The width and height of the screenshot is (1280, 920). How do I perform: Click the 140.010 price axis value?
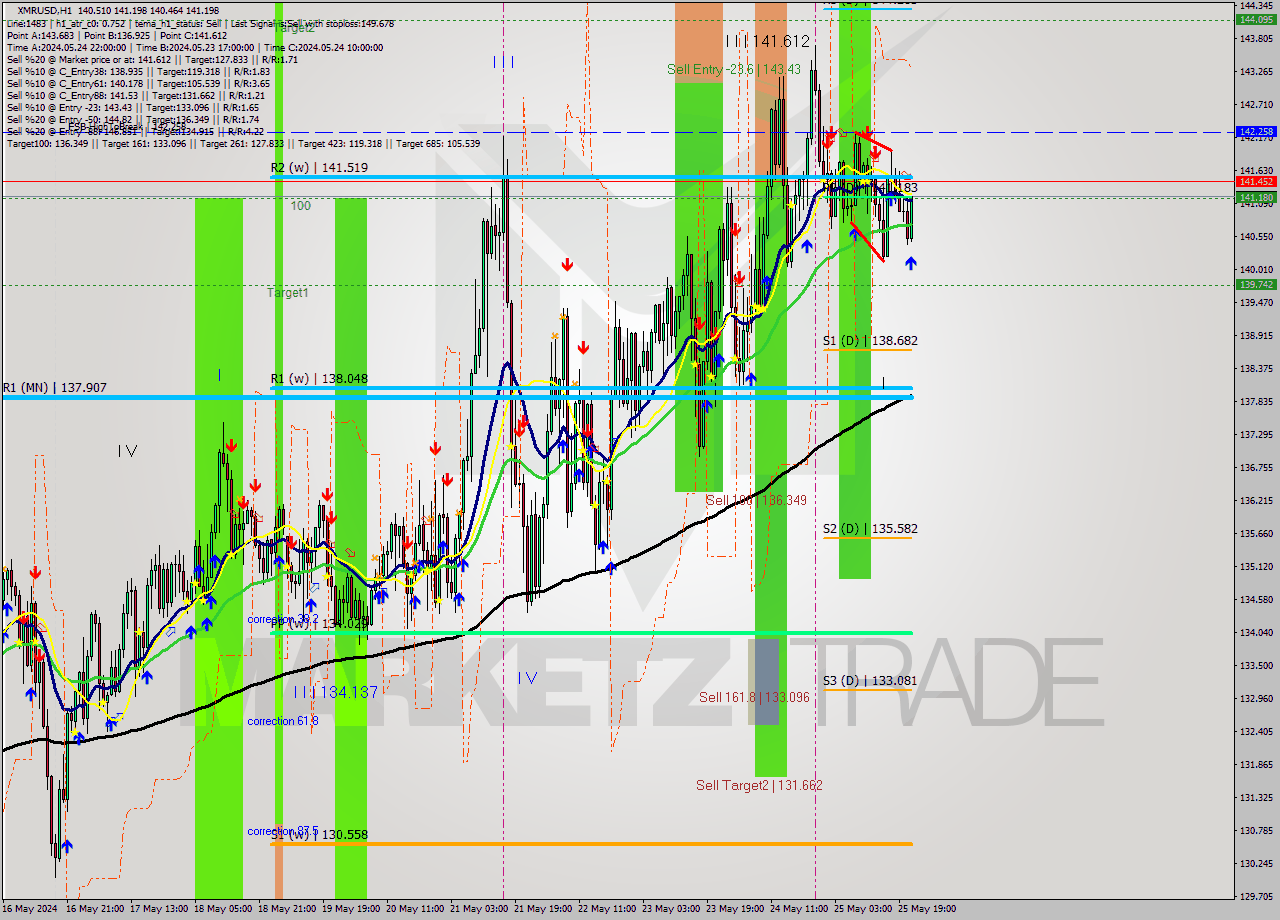coord(1256,269)
